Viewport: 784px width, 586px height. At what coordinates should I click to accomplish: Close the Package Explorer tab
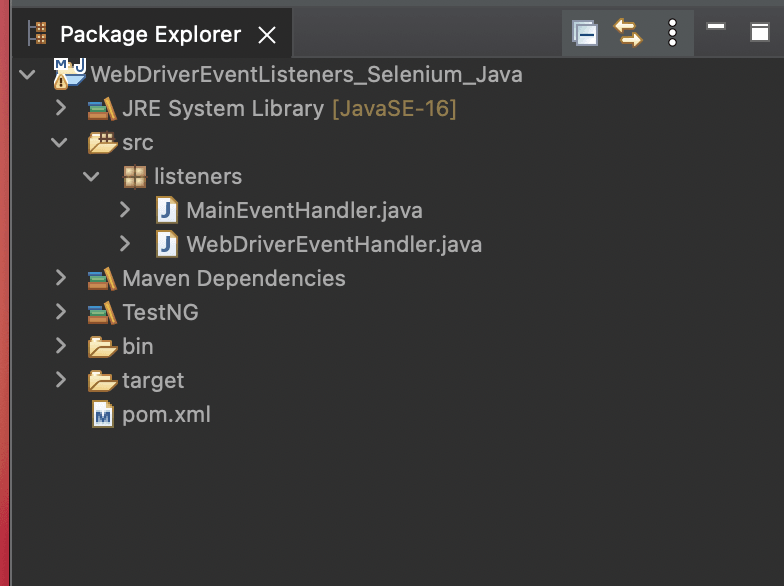click(267, 35)
